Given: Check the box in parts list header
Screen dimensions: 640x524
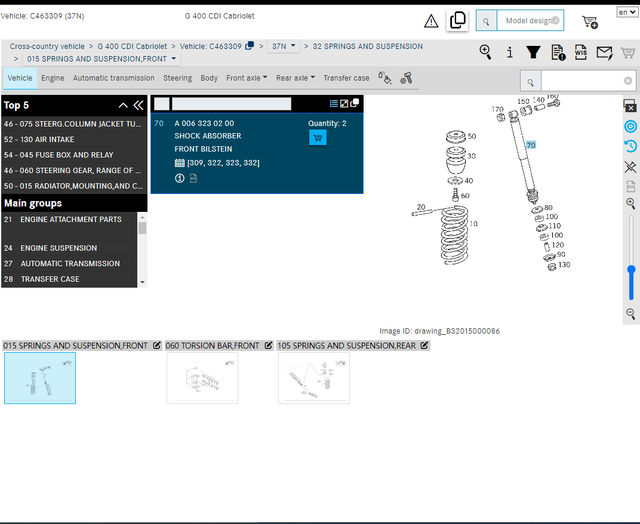Looking at the screenshot, I should pos(162,104).
